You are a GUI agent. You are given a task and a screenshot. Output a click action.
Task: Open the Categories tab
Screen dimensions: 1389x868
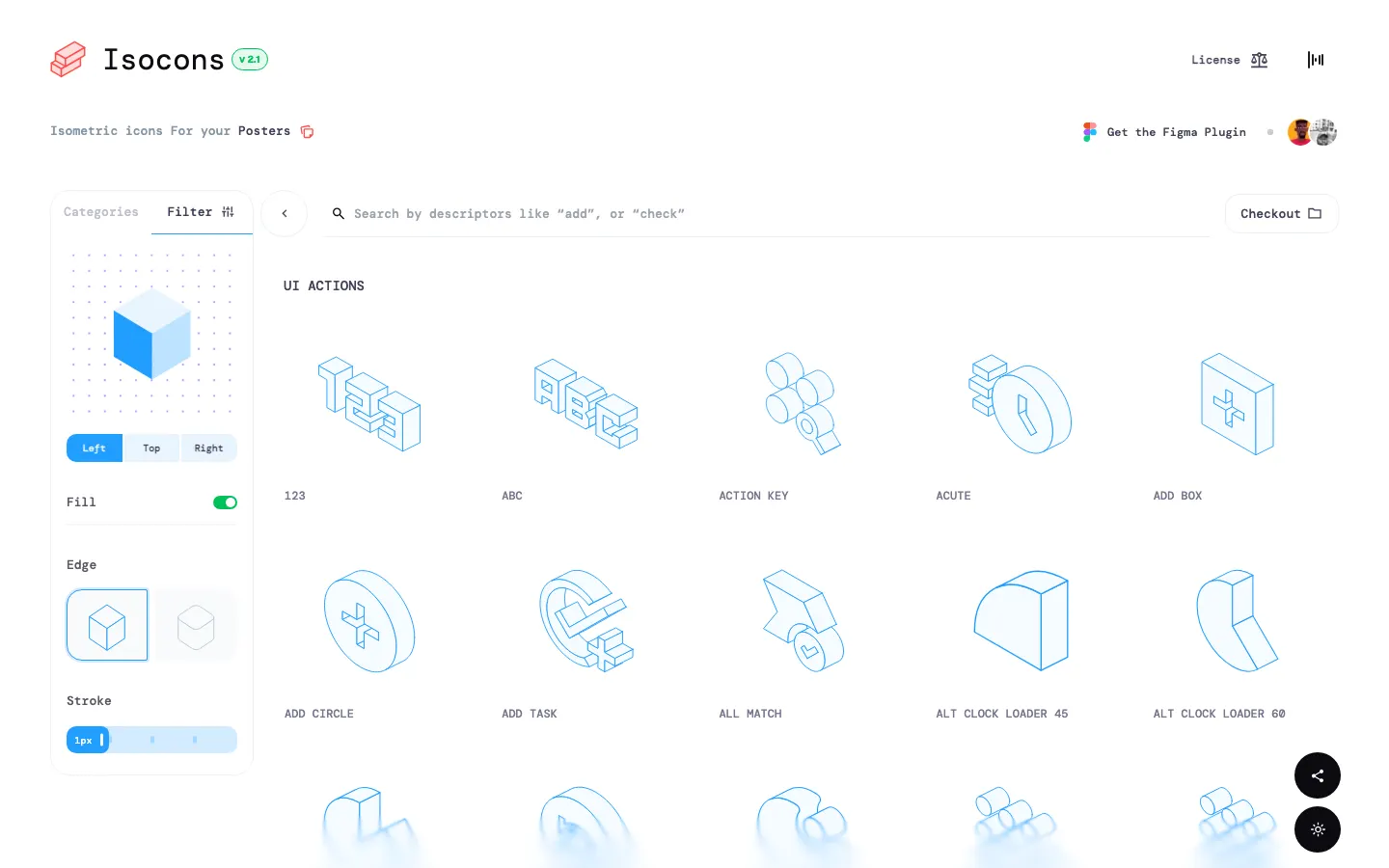point(101,212)
